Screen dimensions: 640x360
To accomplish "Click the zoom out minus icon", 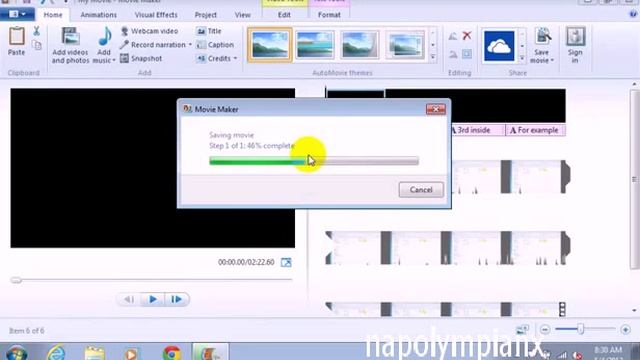I will pyautogui.click(x=545, y=329).
